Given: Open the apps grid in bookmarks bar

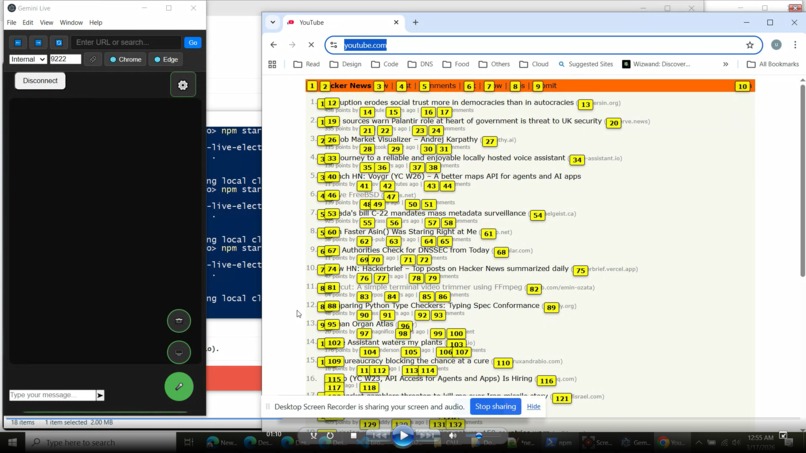Looking at the screenshot, I should 272,64.
